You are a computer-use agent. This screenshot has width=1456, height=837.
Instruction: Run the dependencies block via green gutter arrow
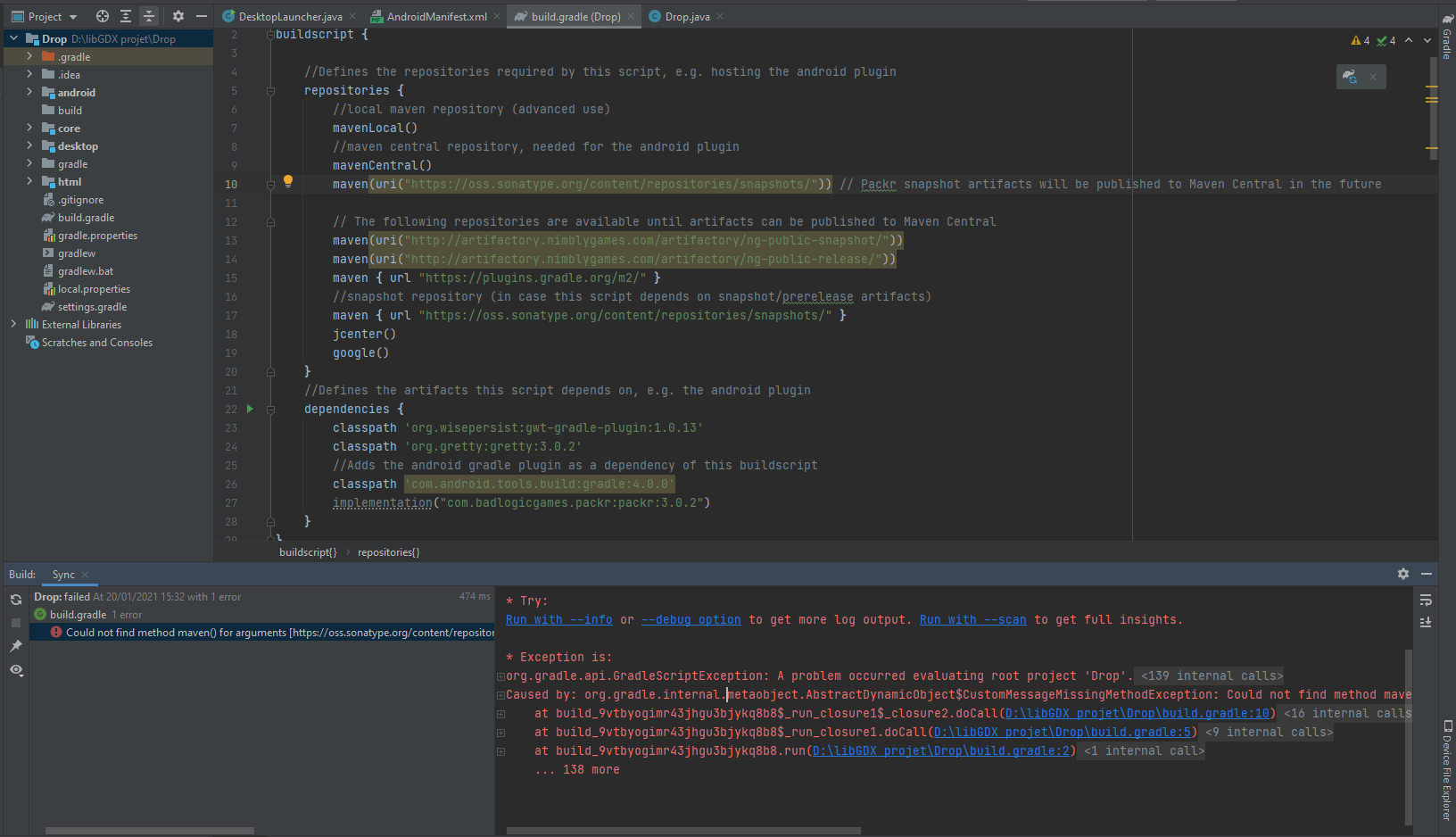[x=249, y=409]
